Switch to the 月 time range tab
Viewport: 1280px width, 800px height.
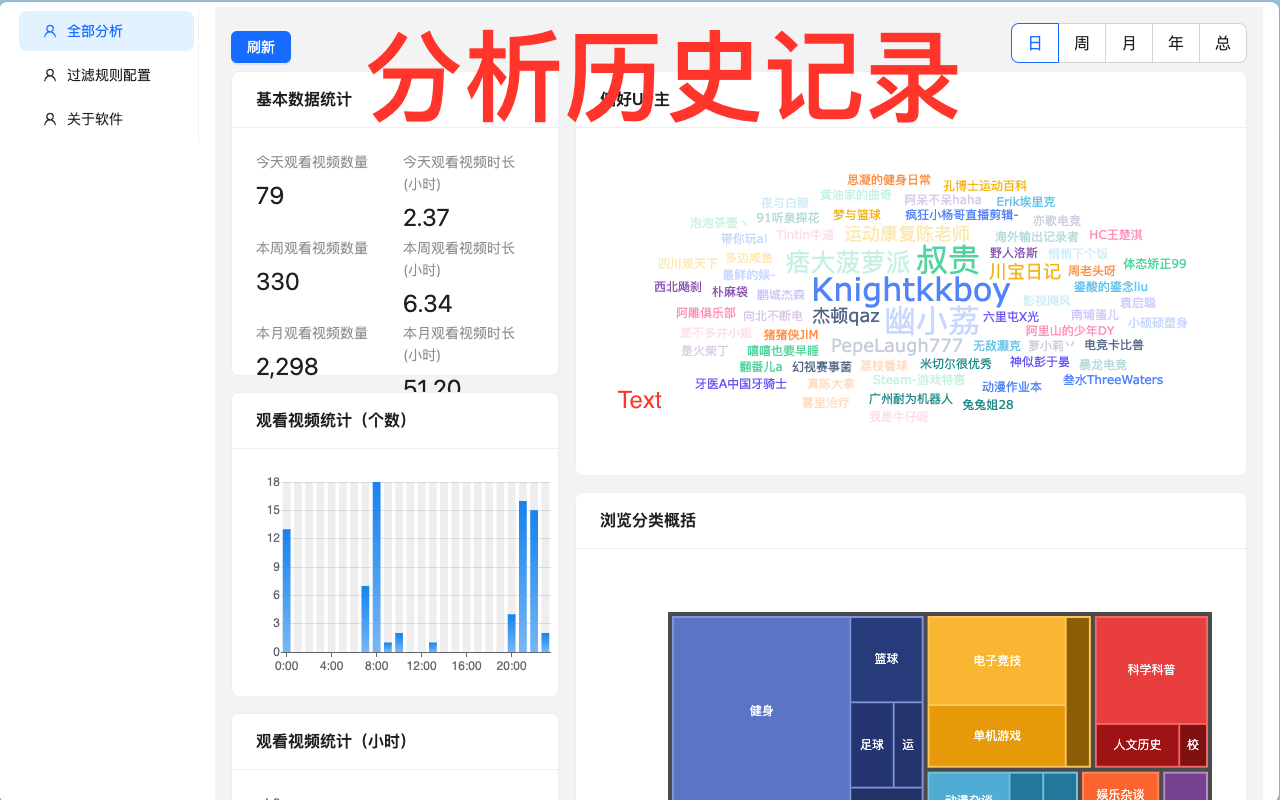point(1128,43)
